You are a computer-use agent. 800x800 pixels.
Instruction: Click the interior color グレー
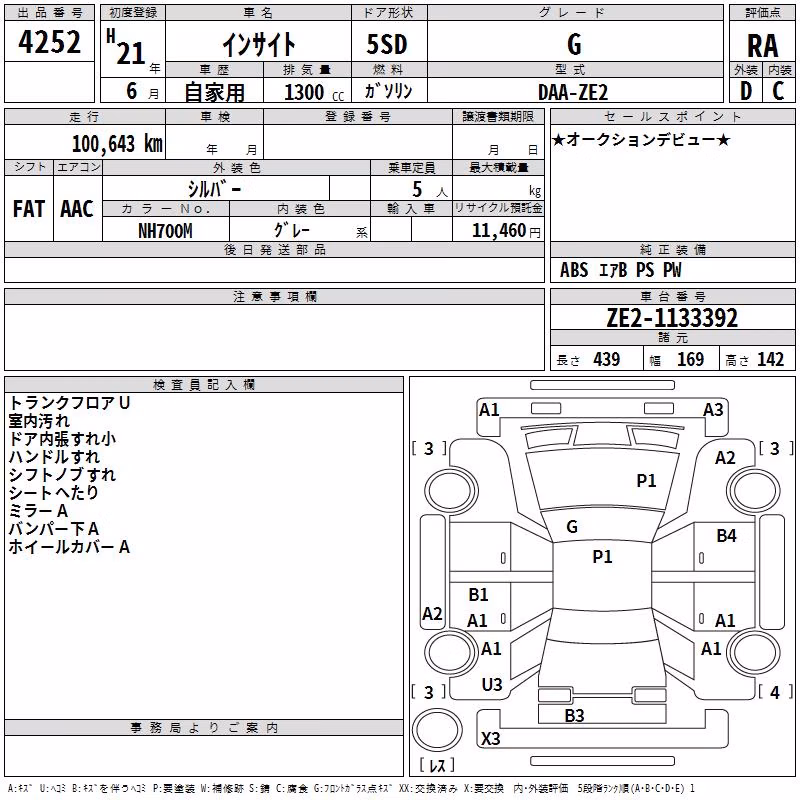[x=292, y=230]
